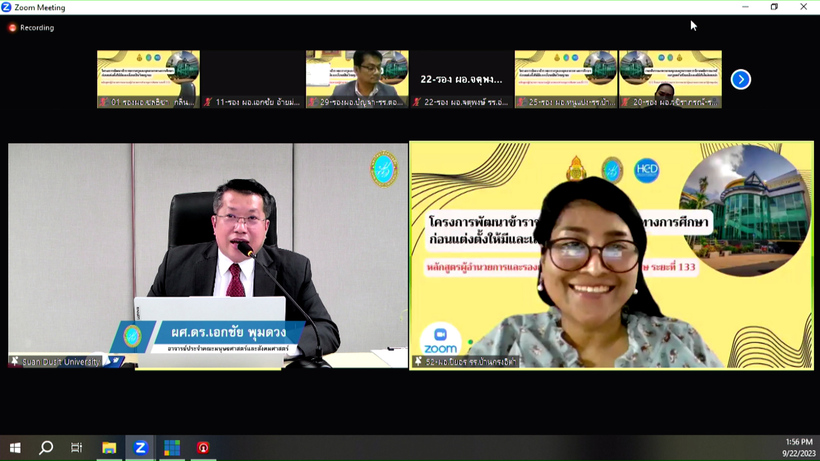This screenshot has width=820, height=461.
Task: Click muted mic icon on thumbnail 01
Action: (104, 102)
